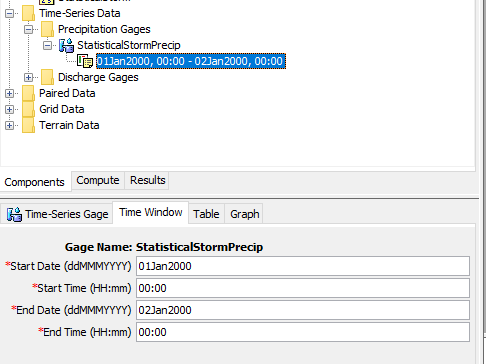Expand the Paired Data node
The image size is (486, 364).
(9, 93)
